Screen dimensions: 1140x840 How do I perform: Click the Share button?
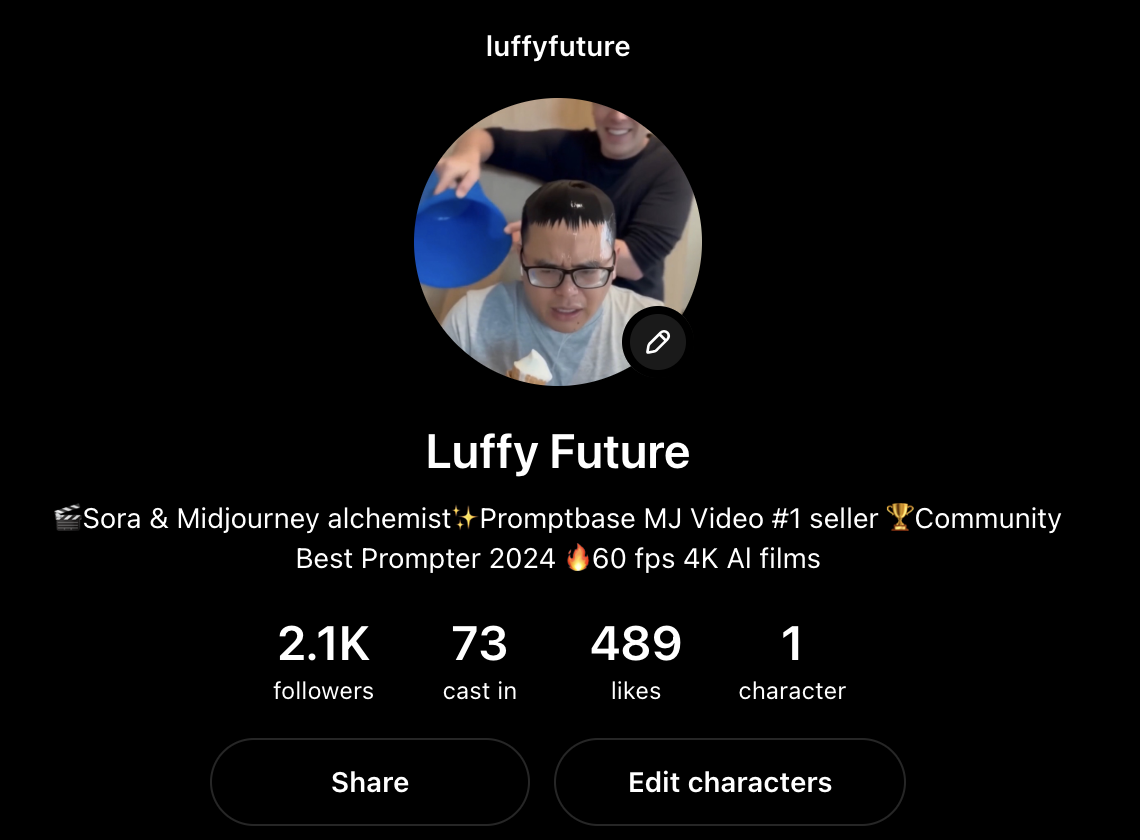click(x=370, y=782)
